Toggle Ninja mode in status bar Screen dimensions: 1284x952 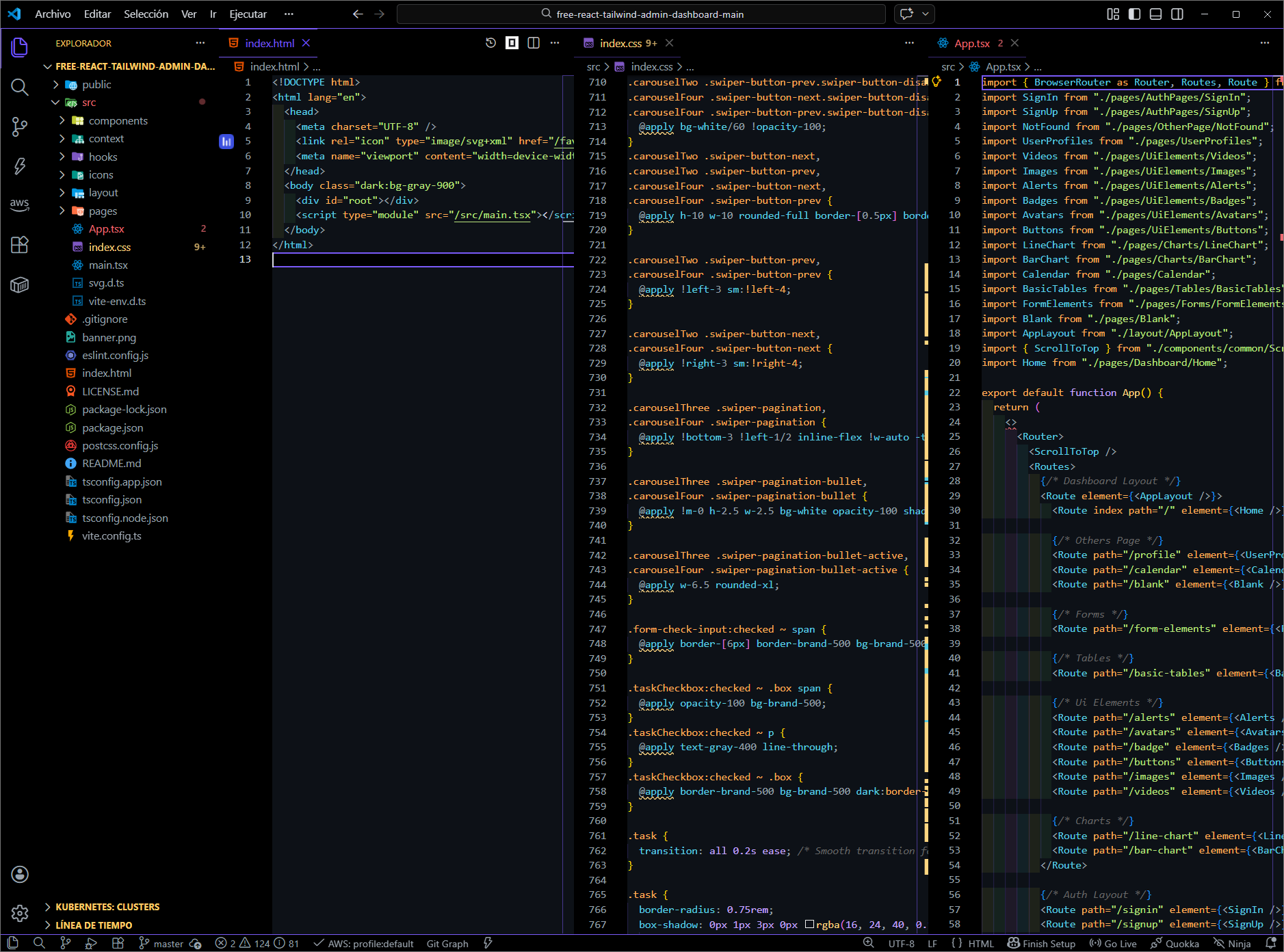1232,944
